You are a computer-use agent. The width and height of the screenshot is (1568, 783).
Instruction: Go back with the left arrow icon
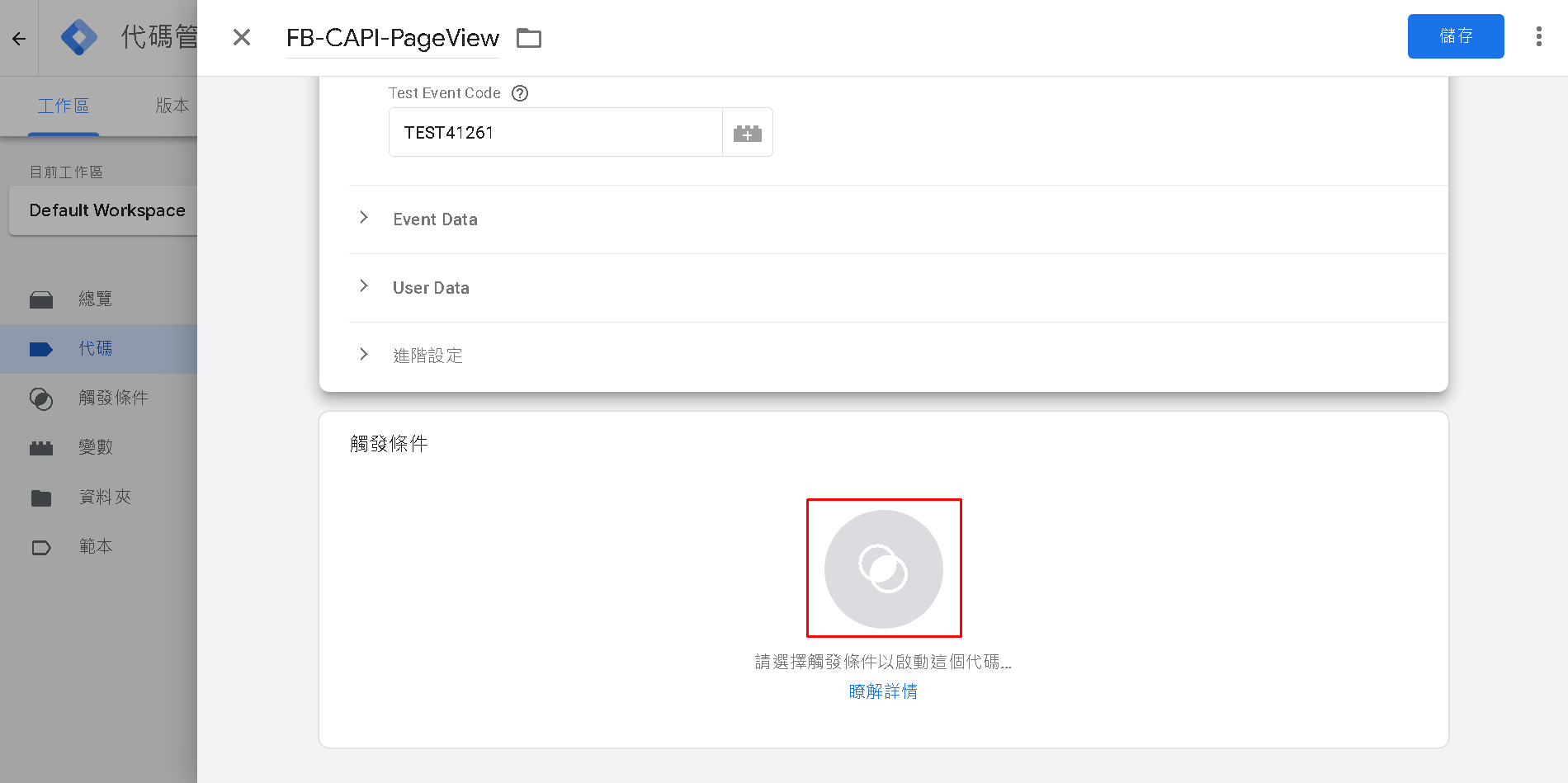19,39
